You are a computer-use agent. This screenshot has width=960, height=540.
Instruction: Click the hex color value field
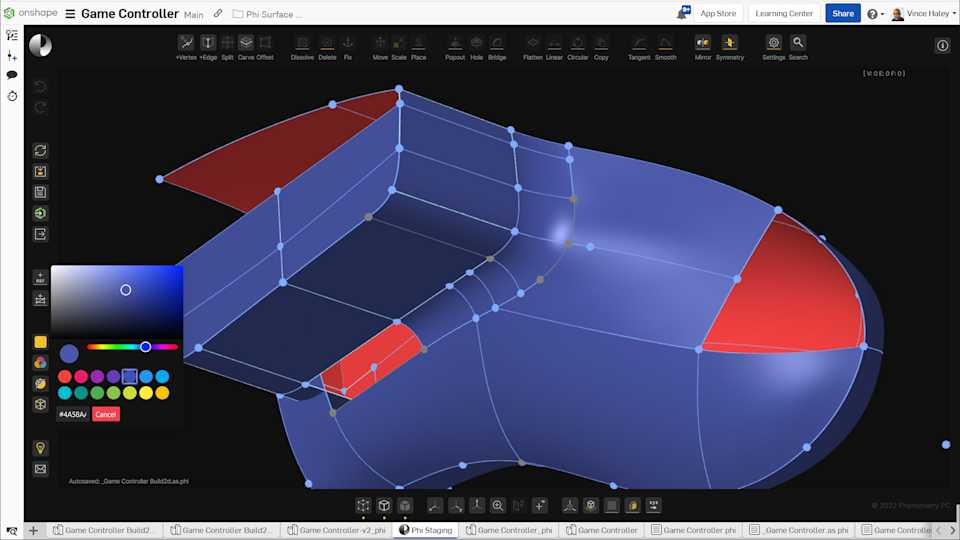[73, 414]
